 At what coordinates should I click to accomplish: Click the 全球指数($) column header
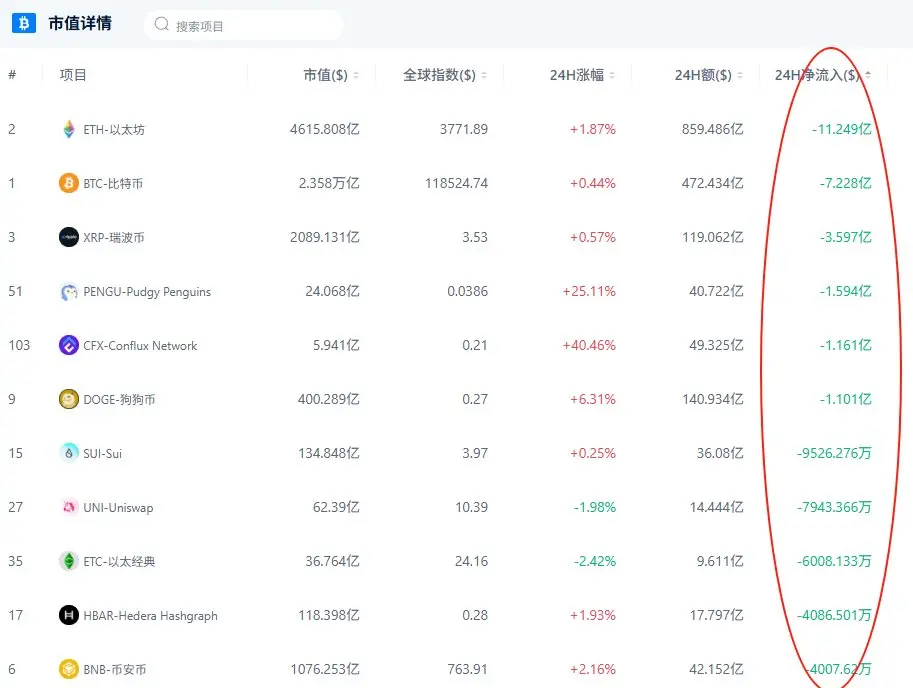coord(440,75)
